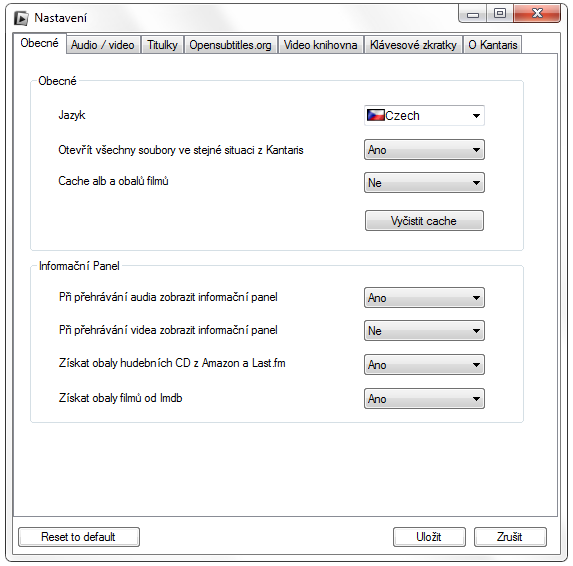Click the Informační Panel group heading
This screenshot has height=566, width=573.
79,266
